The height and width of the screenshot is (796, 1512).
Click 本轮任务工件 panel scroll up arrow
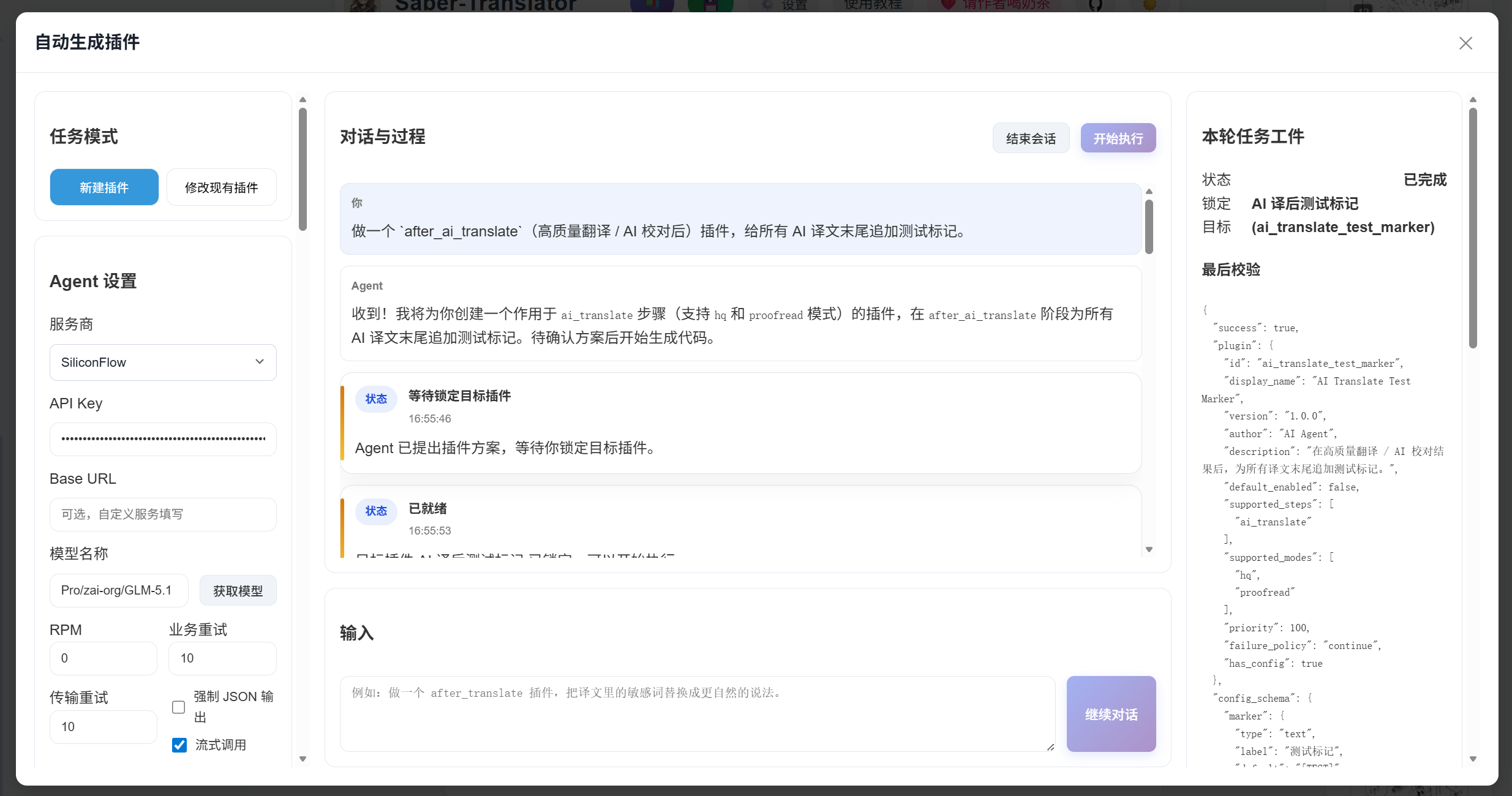(x=1473, y=99)
